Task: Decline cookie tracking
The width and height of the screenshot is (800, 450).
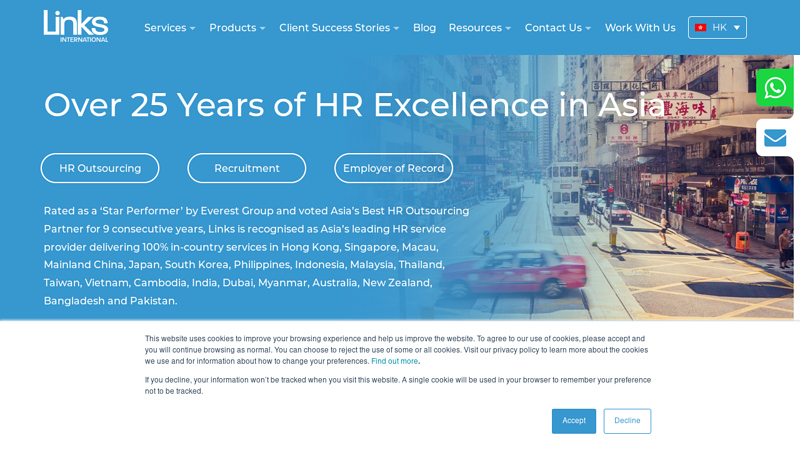Action: coord(627,421)
